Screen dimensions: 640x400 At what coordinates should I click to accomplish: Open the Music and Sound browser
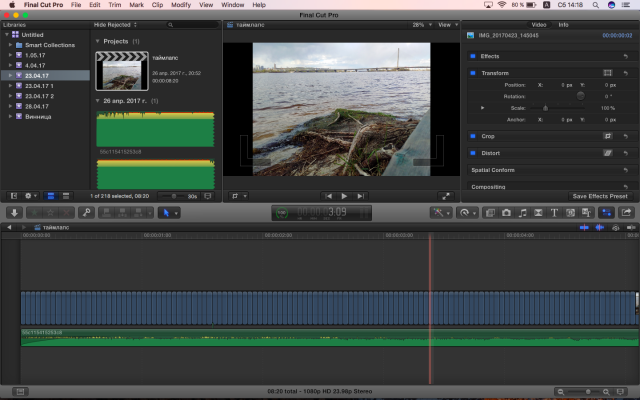[x=522, y=213]
